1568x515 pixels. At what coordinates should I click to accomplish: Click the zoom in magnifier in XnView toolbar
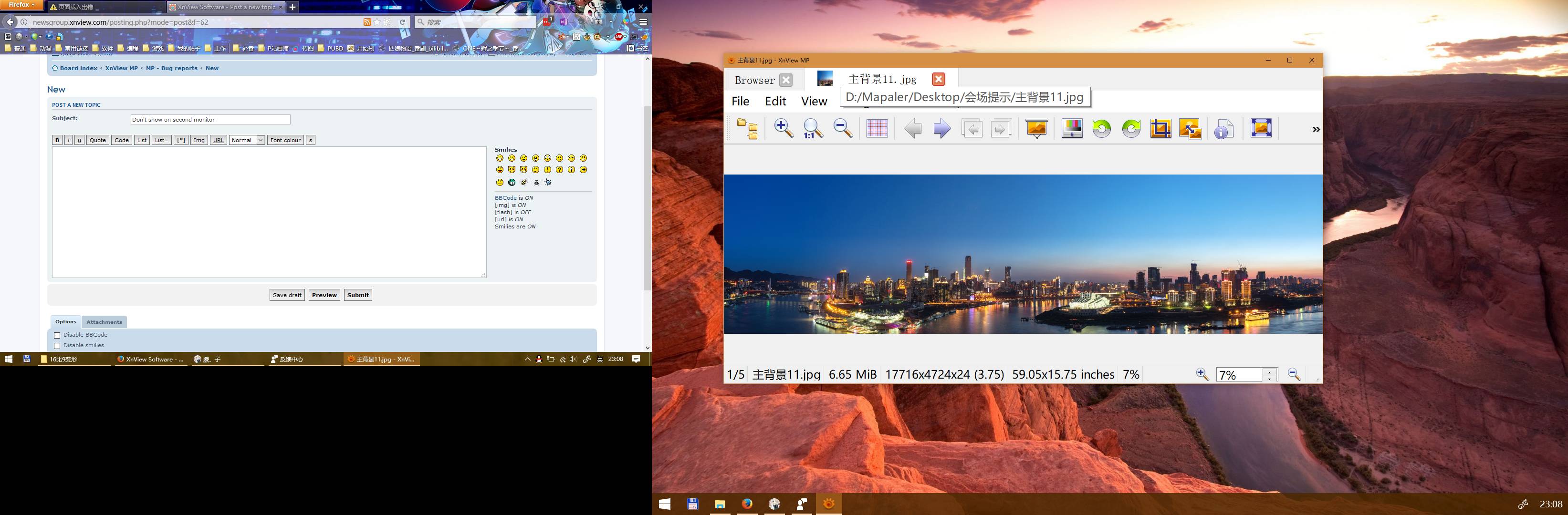pyautogui.click(x=784, y=128)
